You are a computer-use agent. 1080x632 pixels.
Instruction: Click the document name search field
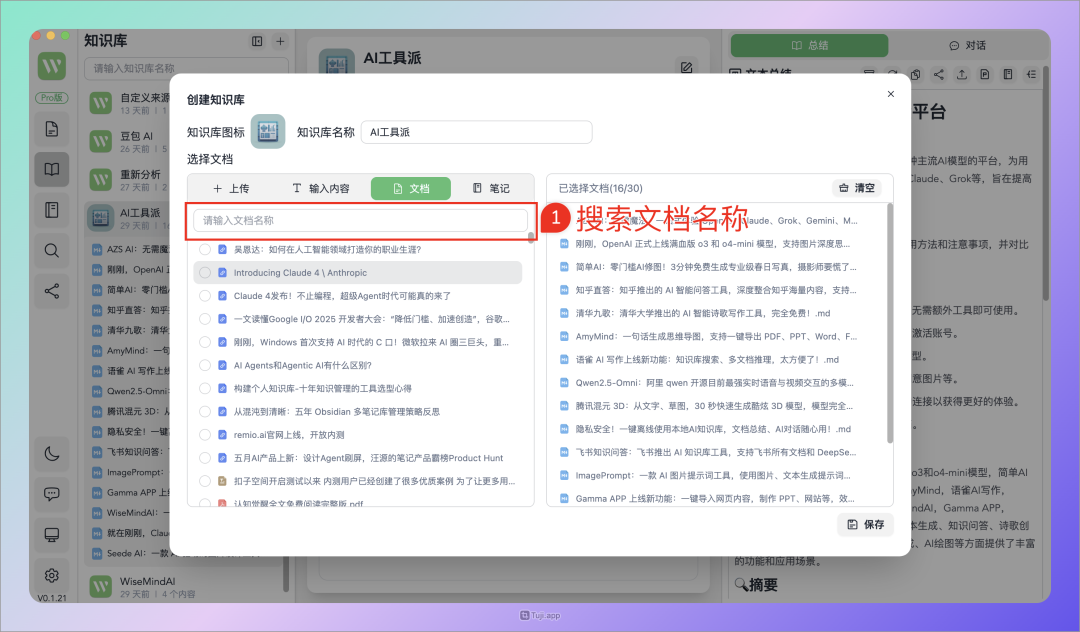click(360, 220)
